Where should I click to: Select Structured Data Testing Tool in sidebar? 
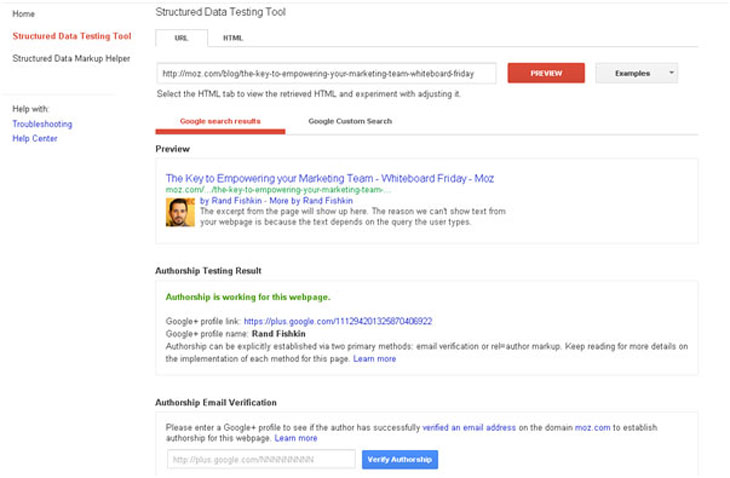pyautogui.click(x=71, y=36)
